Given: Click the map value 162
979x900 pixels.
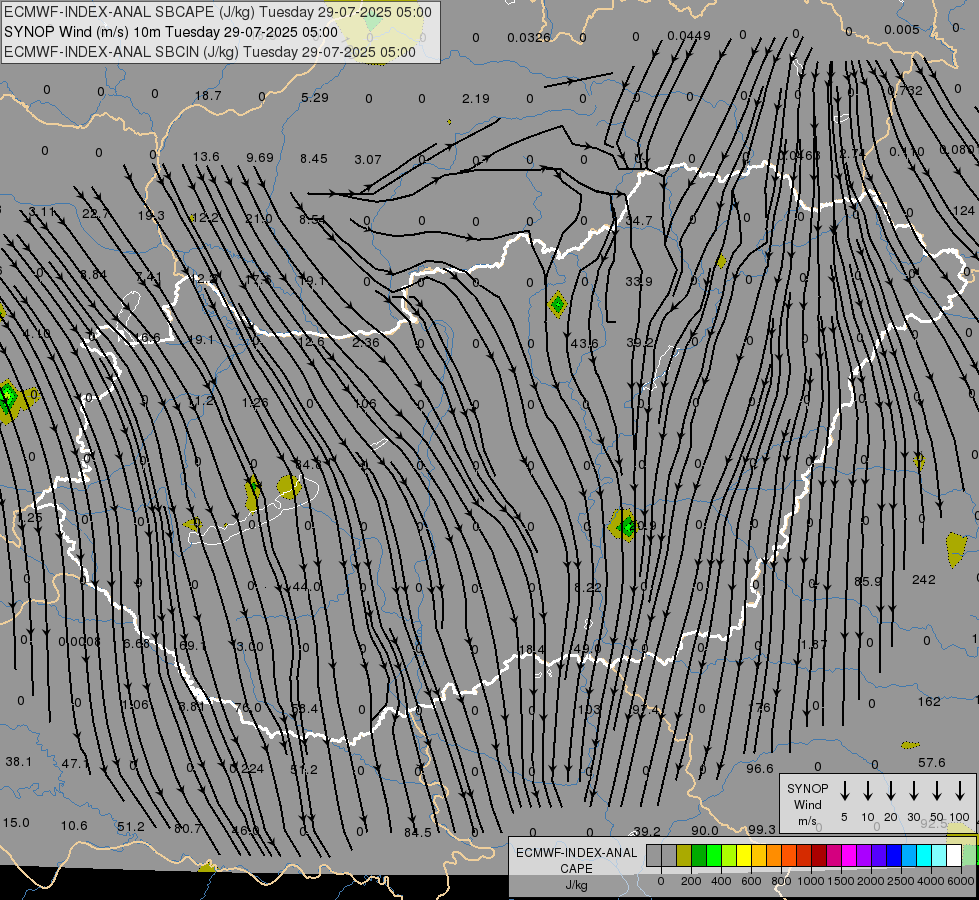Looking at the screenshot, I should click(929, 701).
